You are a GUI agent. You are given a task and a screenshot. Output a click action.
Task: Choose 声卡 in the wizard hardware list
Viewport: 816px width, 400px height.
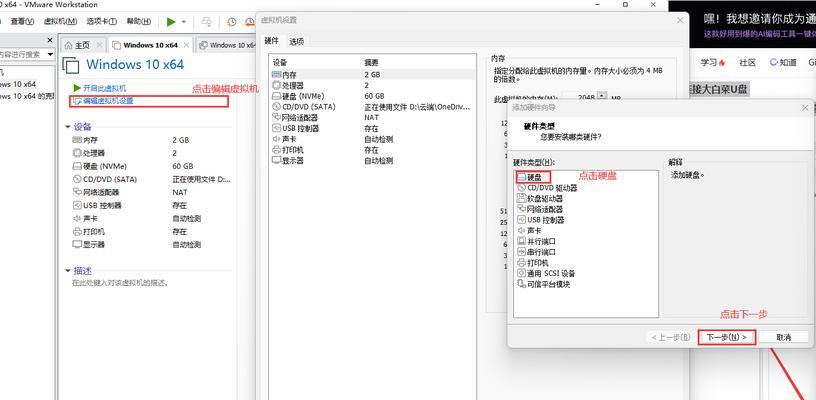coord(529,230)
